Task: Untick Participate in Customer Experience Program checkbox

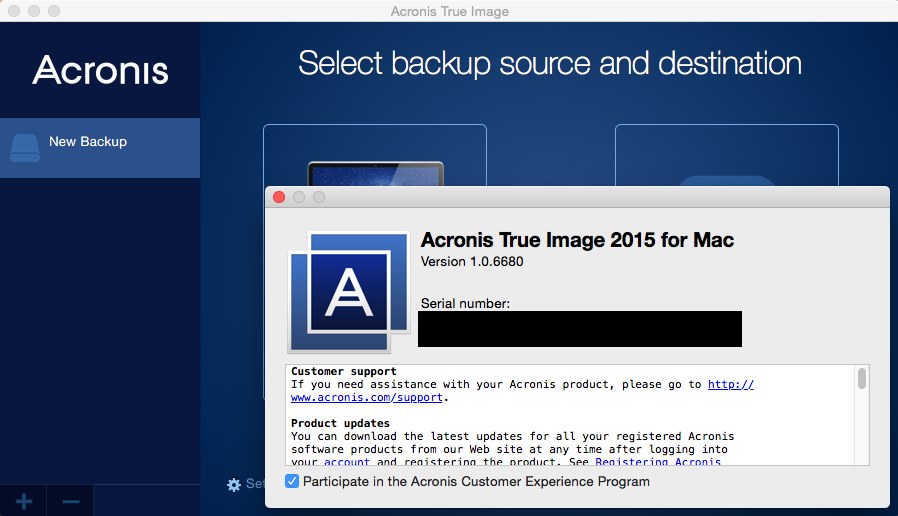Action: click(x=292, y=481)
